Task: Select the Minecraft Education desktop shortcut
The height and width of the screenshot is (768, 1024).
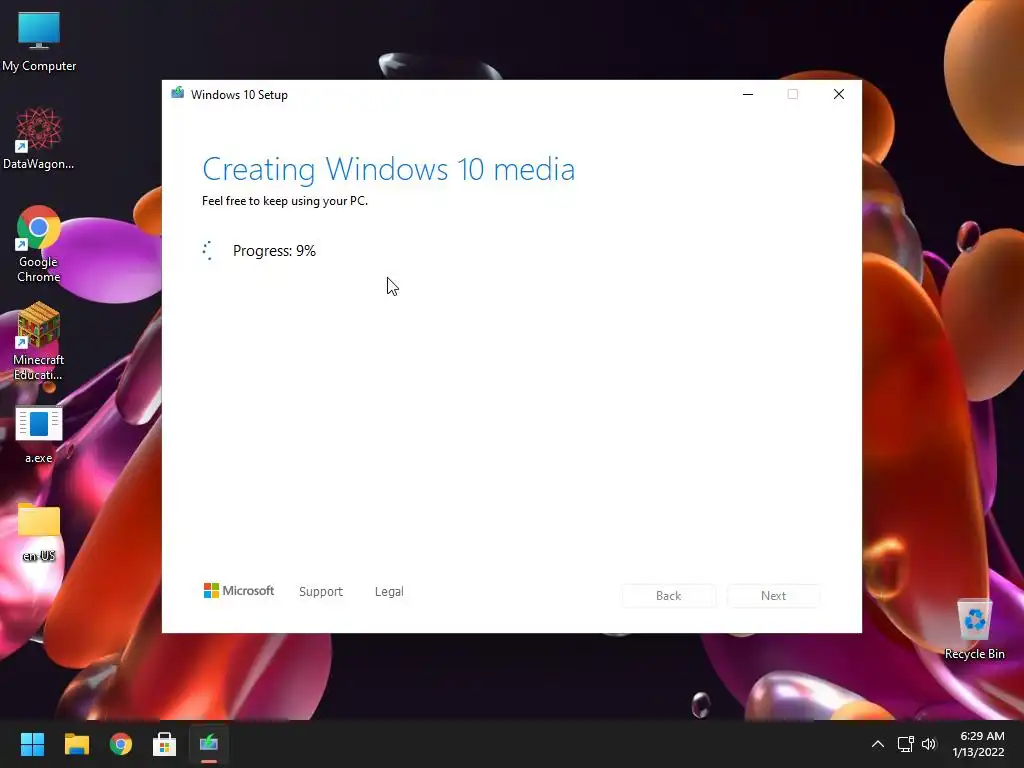Action: point(39,342)
